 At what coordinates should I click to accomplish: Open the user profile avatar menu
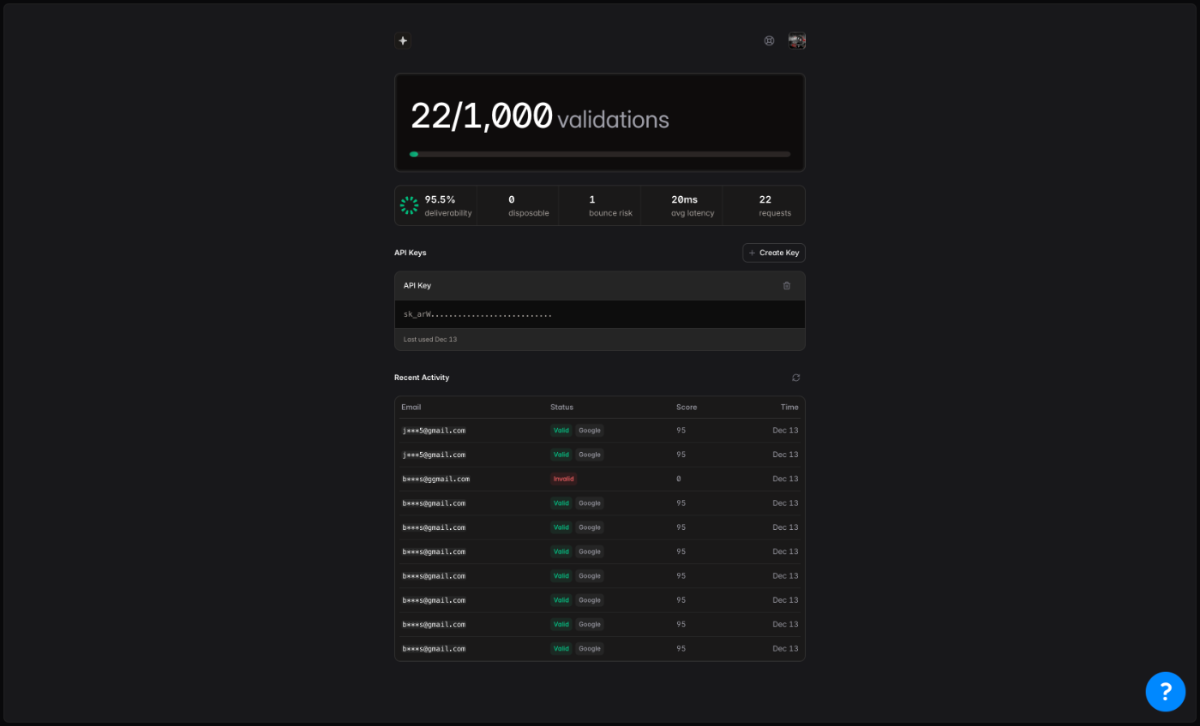click(796, 41)
